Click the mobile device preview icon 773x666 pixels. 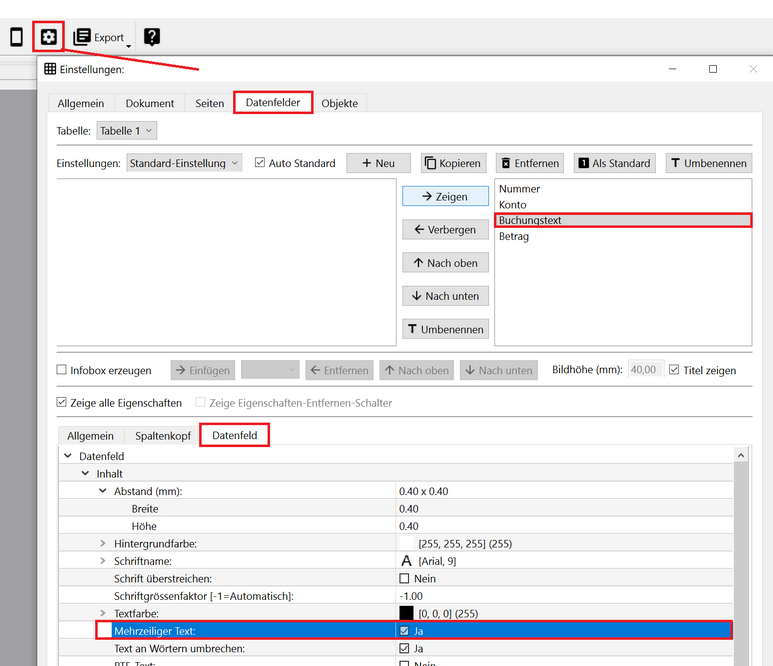tap(16, 37)
